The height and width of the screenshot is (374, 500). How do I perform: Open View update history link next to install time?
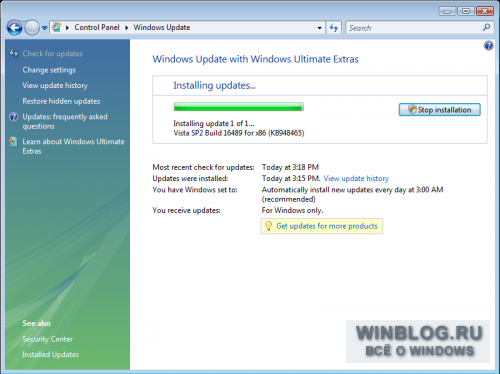356,178
